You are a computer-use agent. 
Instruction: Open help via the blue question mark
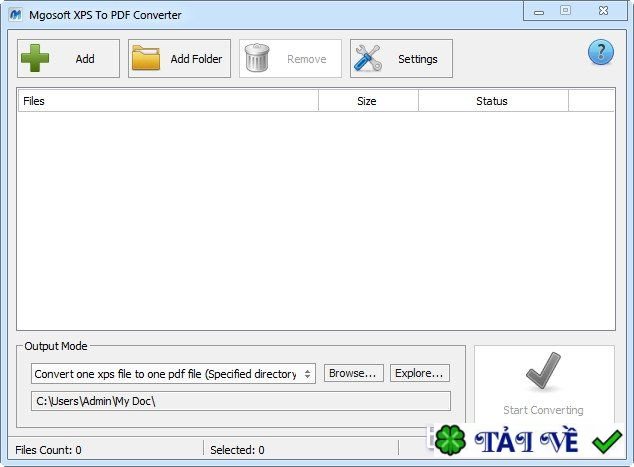[x=600, y=52]
